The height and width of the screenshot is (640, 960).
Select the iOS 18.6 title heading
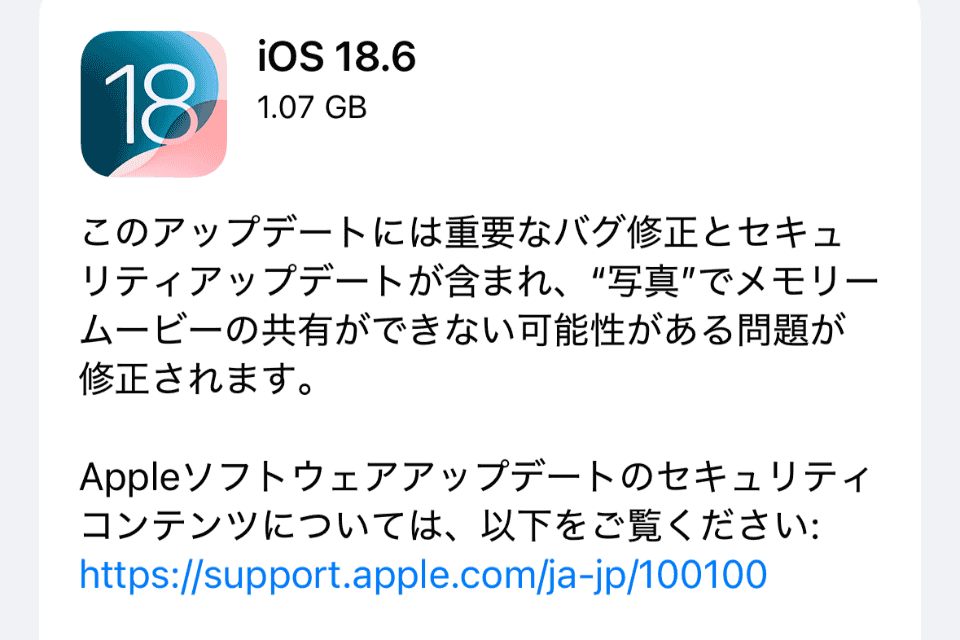tap(337, 56)
